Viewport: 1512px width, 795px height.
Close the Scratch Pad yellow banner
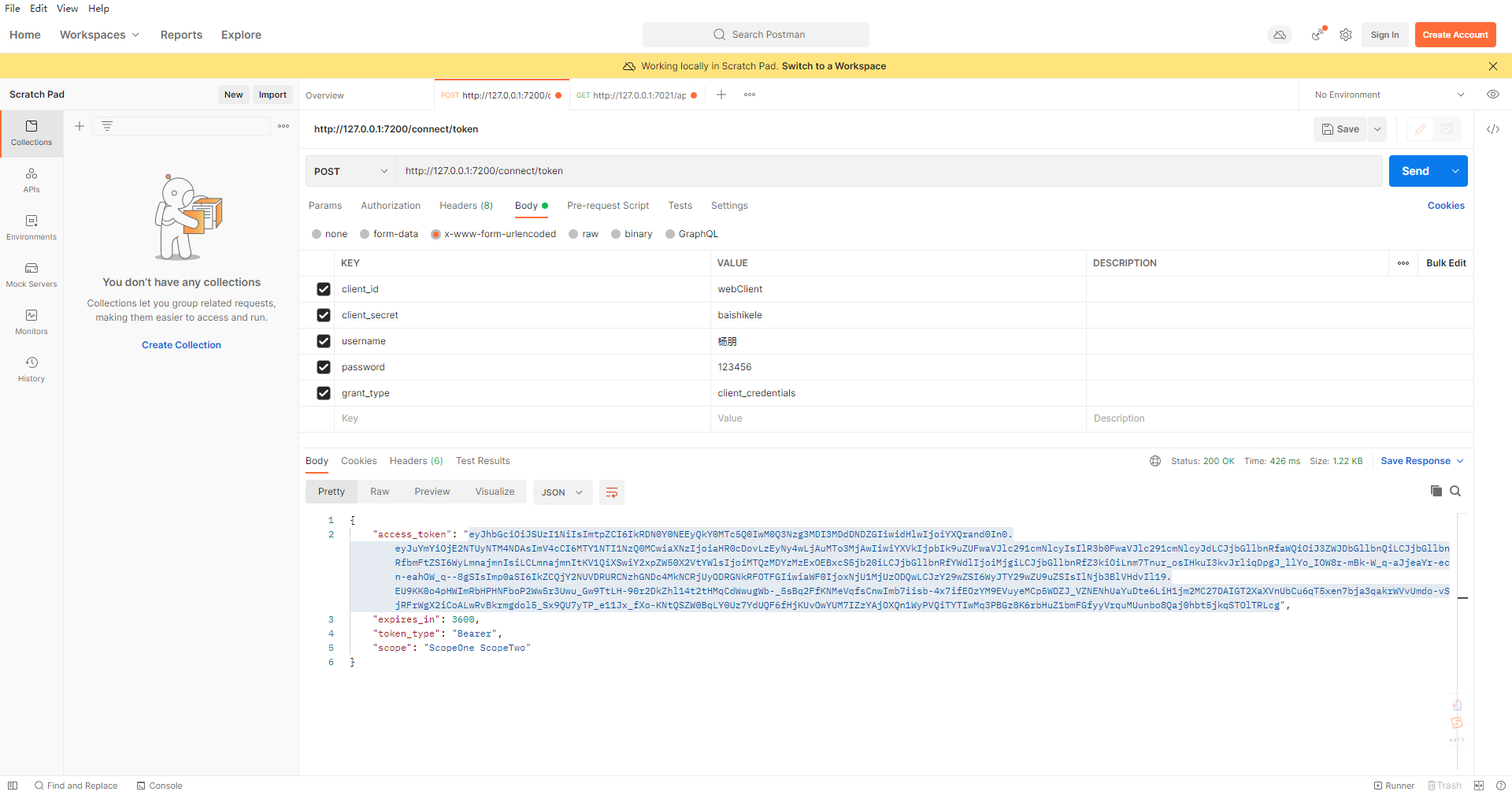point(1493,66)
